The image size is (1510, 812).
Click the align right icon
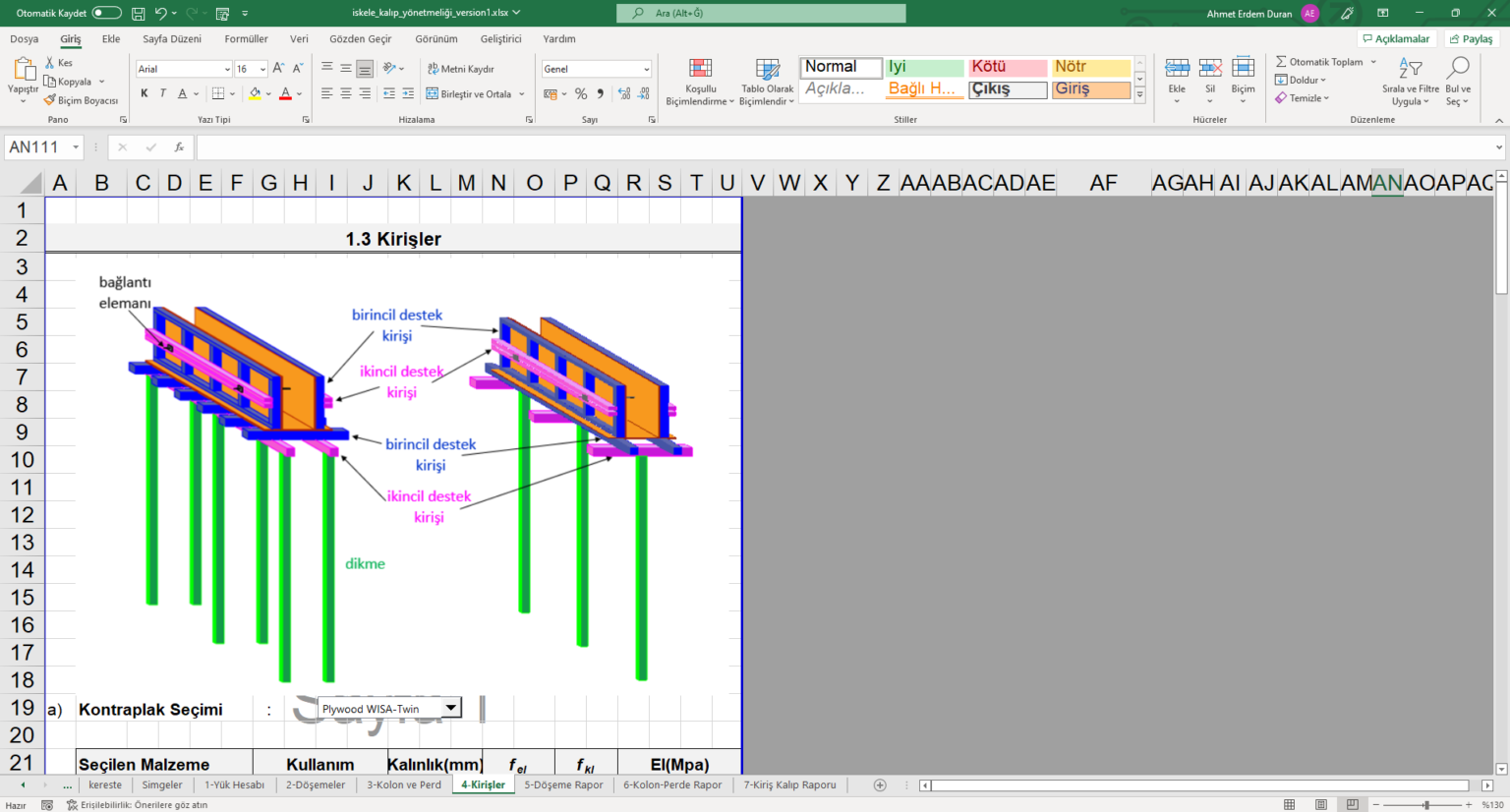click(x=365, y=94)
